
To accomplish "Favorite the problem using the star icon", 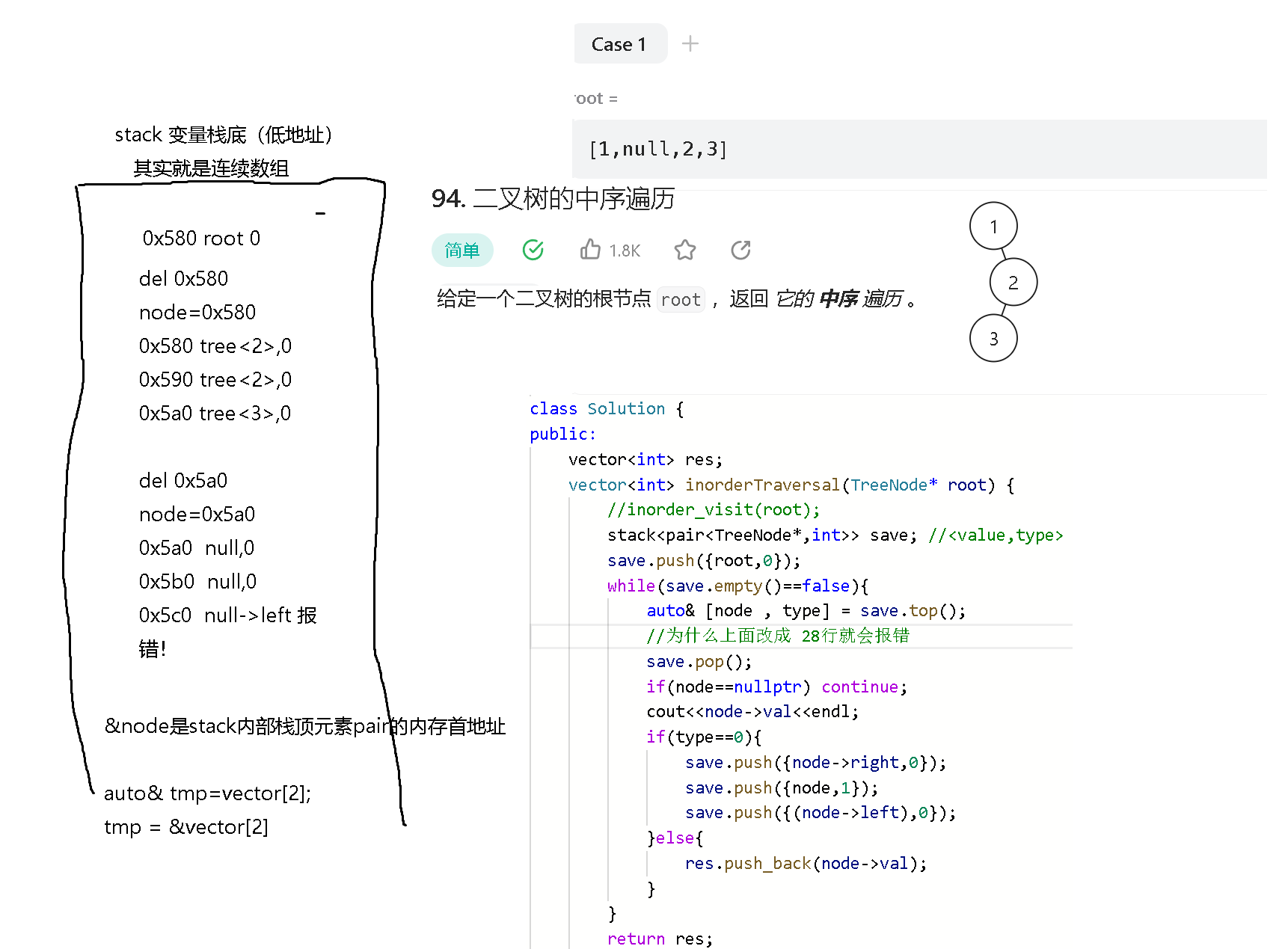I will [x=685, y=250].
